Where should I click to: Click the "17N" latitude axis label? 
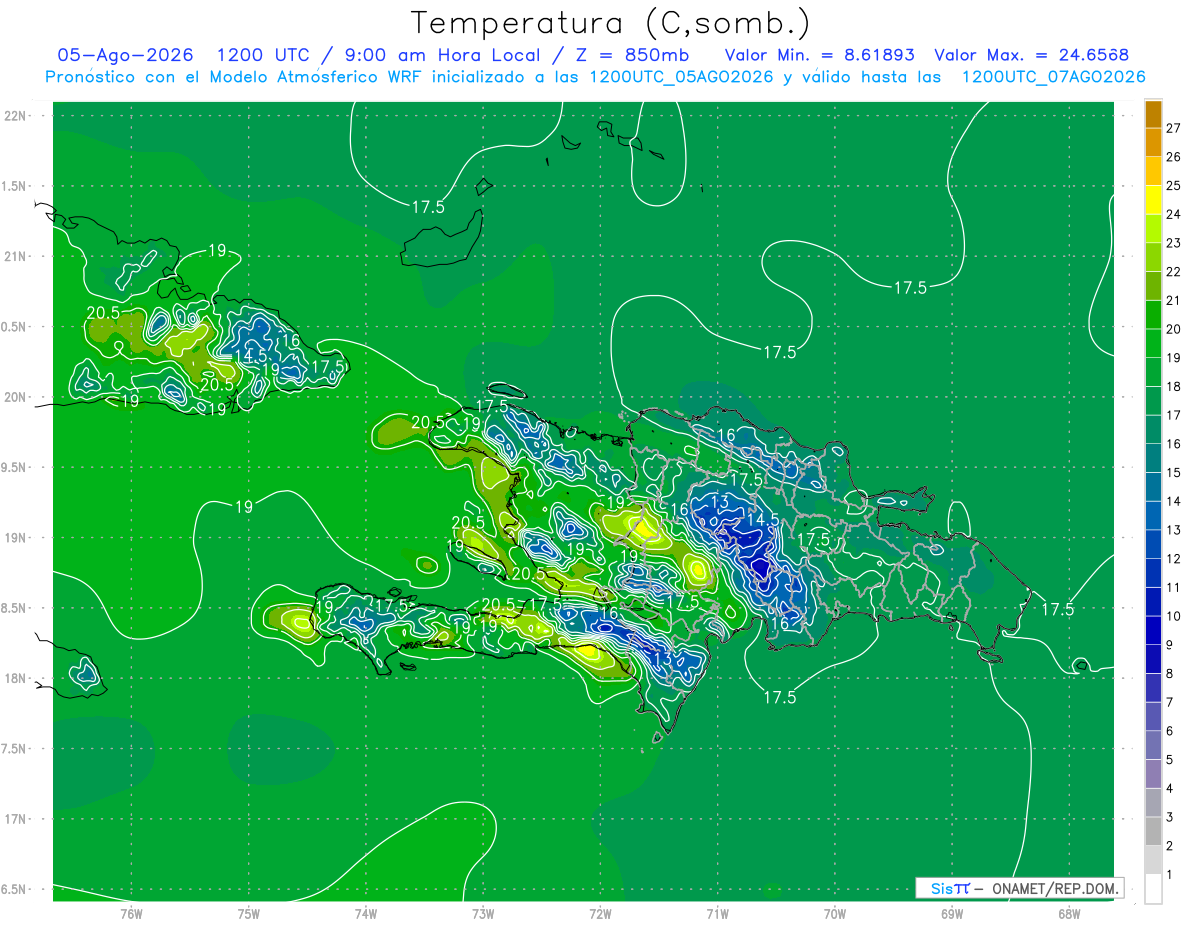16,819
